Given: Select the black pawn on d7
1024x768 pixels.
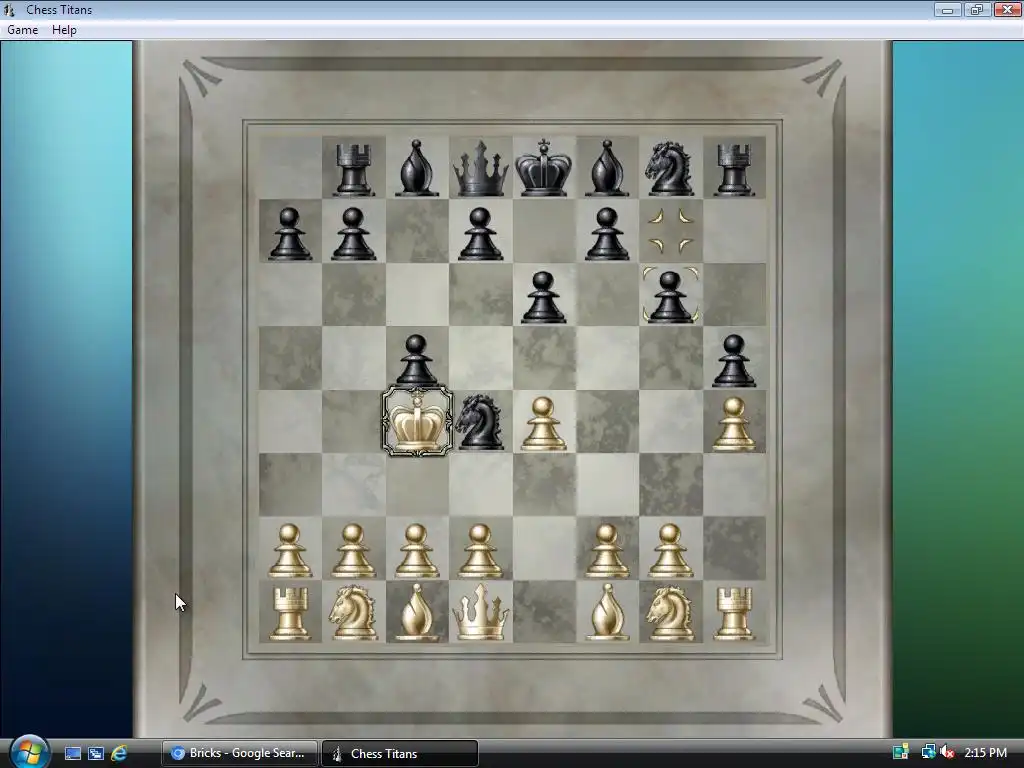Looking at the screenshot, I should (480, 234).
